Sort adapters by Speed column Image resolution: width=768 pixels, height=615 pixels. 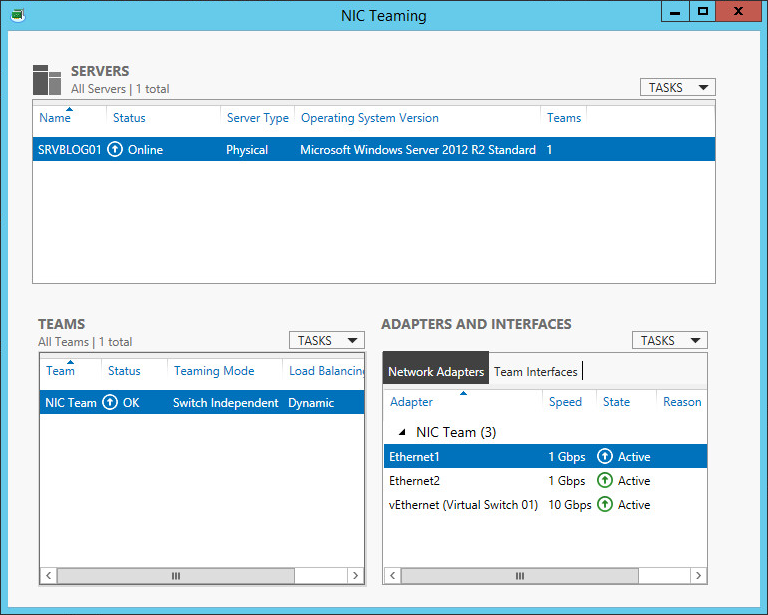(565, 402)
